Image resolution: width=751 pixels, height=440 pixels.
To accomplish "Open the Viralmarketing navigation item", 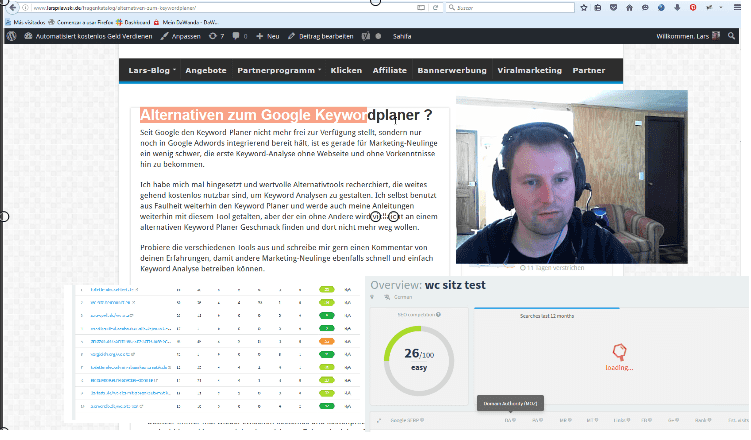I will click(x=529, y=70).
